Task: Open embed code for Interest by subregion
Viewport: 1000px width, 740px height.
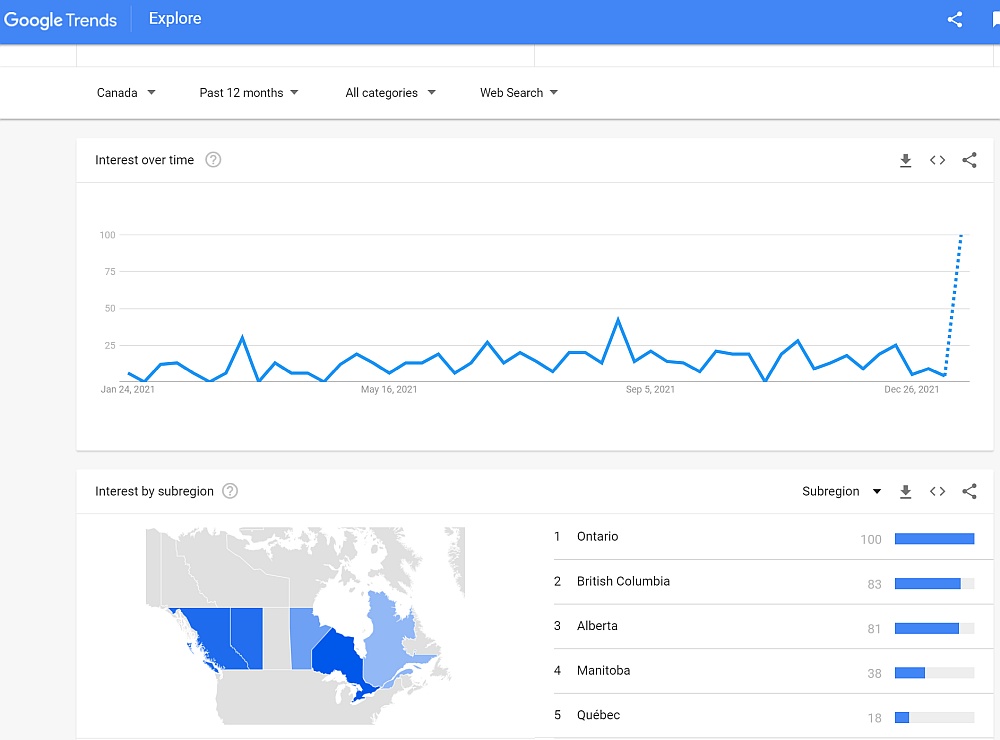Action: 937,491
